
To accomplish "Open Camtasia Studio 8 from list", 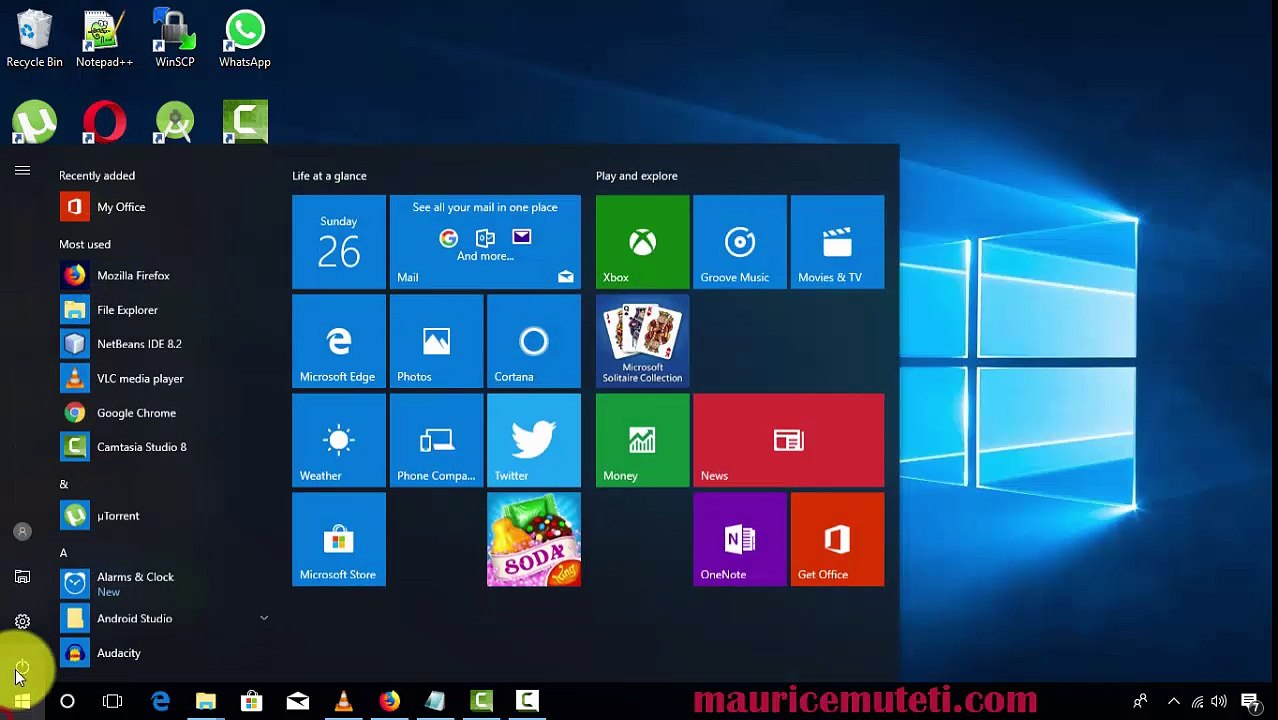I will point(165,447).
